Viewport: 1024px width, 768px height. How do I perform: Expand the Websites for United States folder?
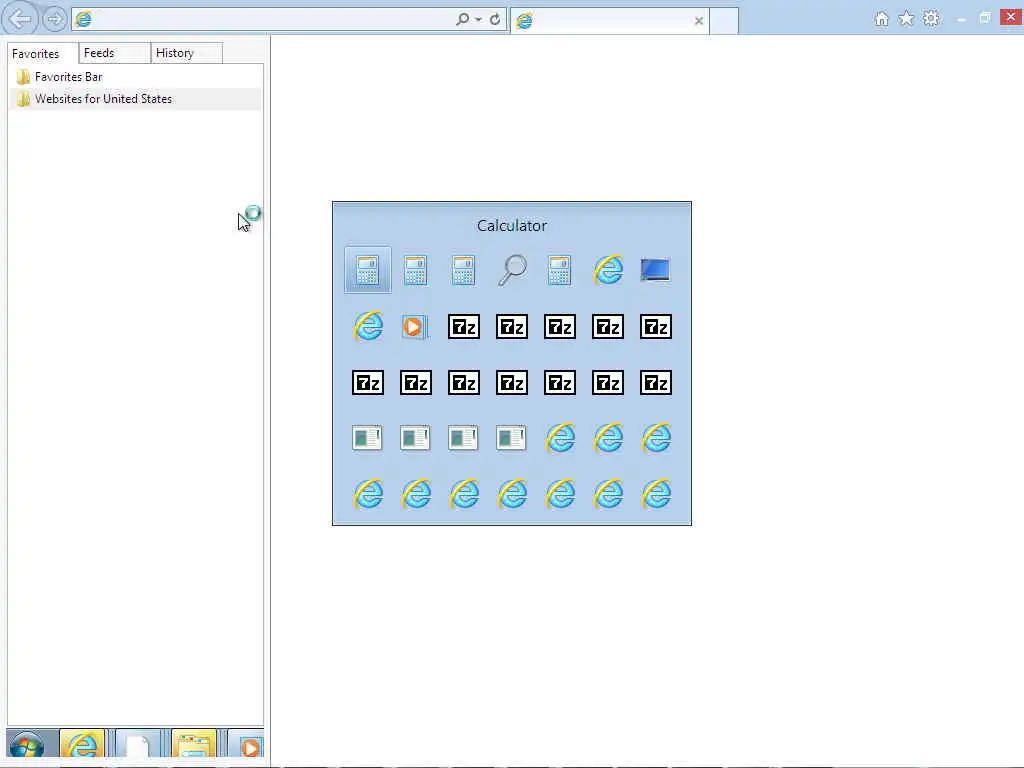tap(135, 99)
